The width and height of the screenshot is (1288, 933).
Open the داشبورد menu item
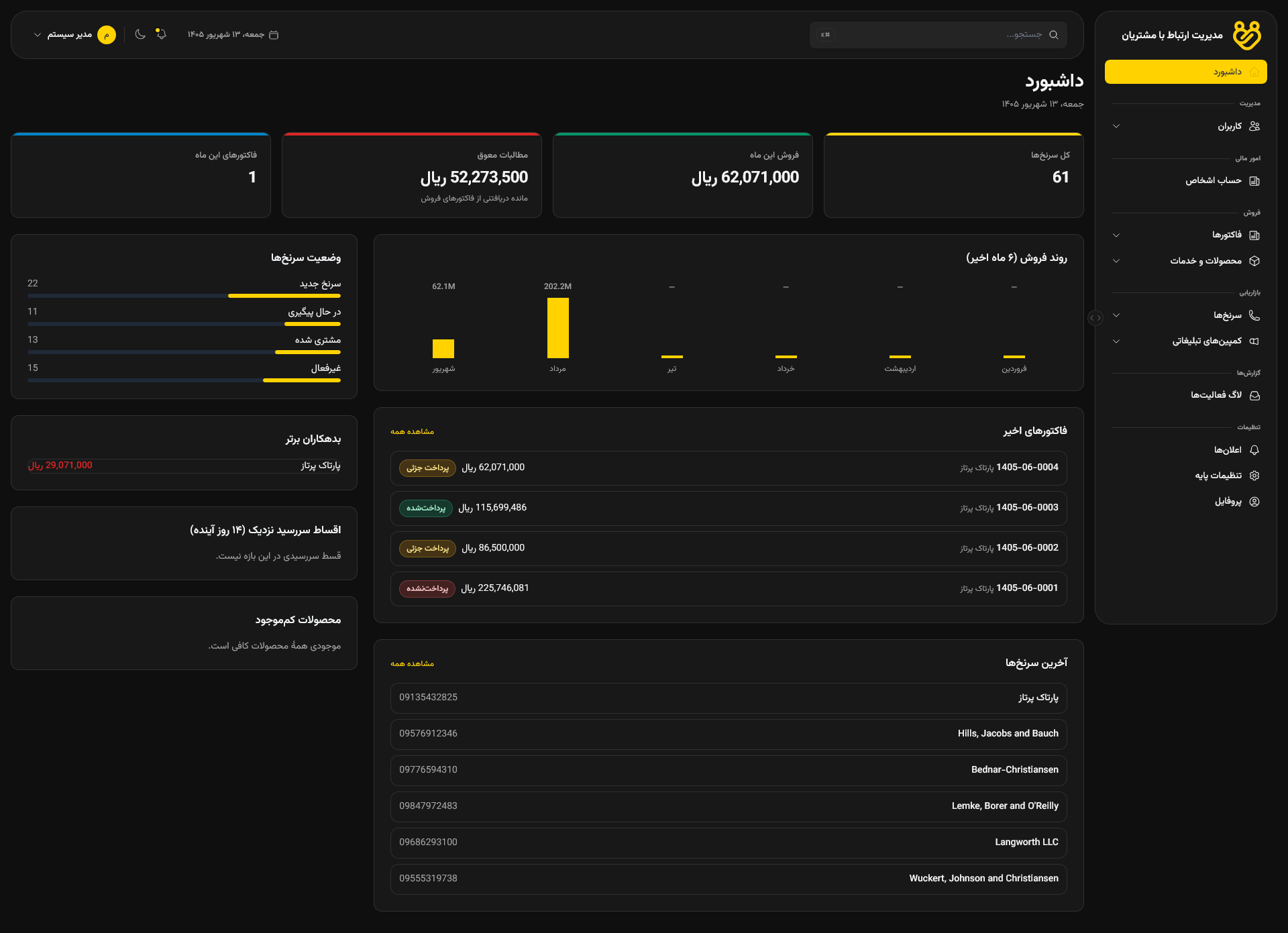[1186, 72]
